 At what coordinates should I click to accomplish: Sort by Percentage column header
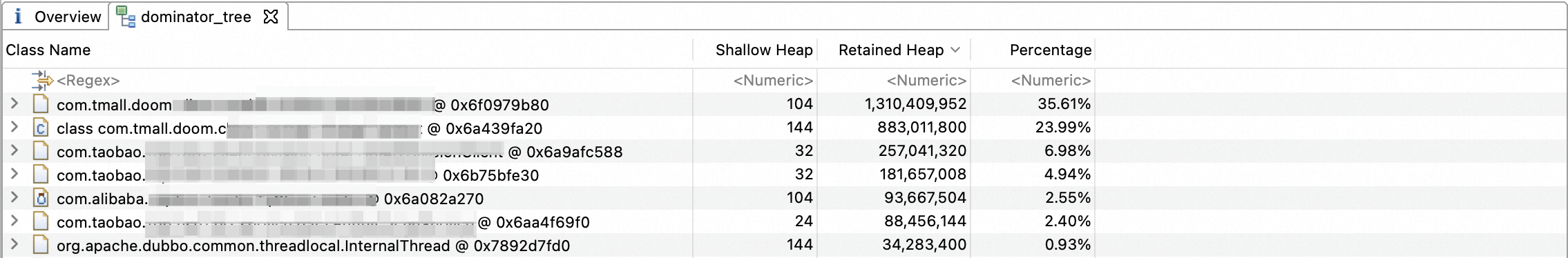click(1050, 50)
